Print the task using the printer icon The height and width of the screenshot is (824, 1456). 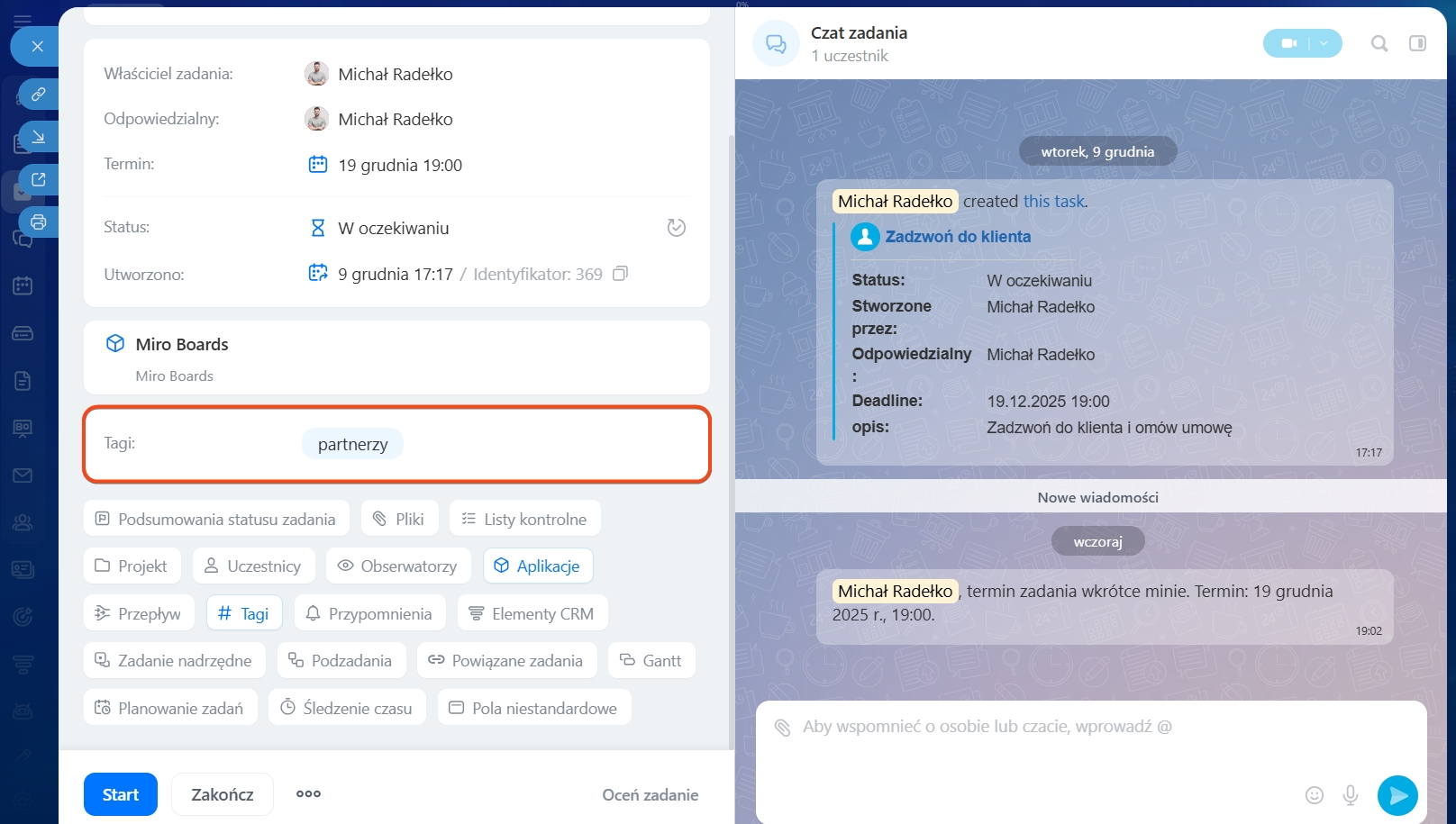39,222
